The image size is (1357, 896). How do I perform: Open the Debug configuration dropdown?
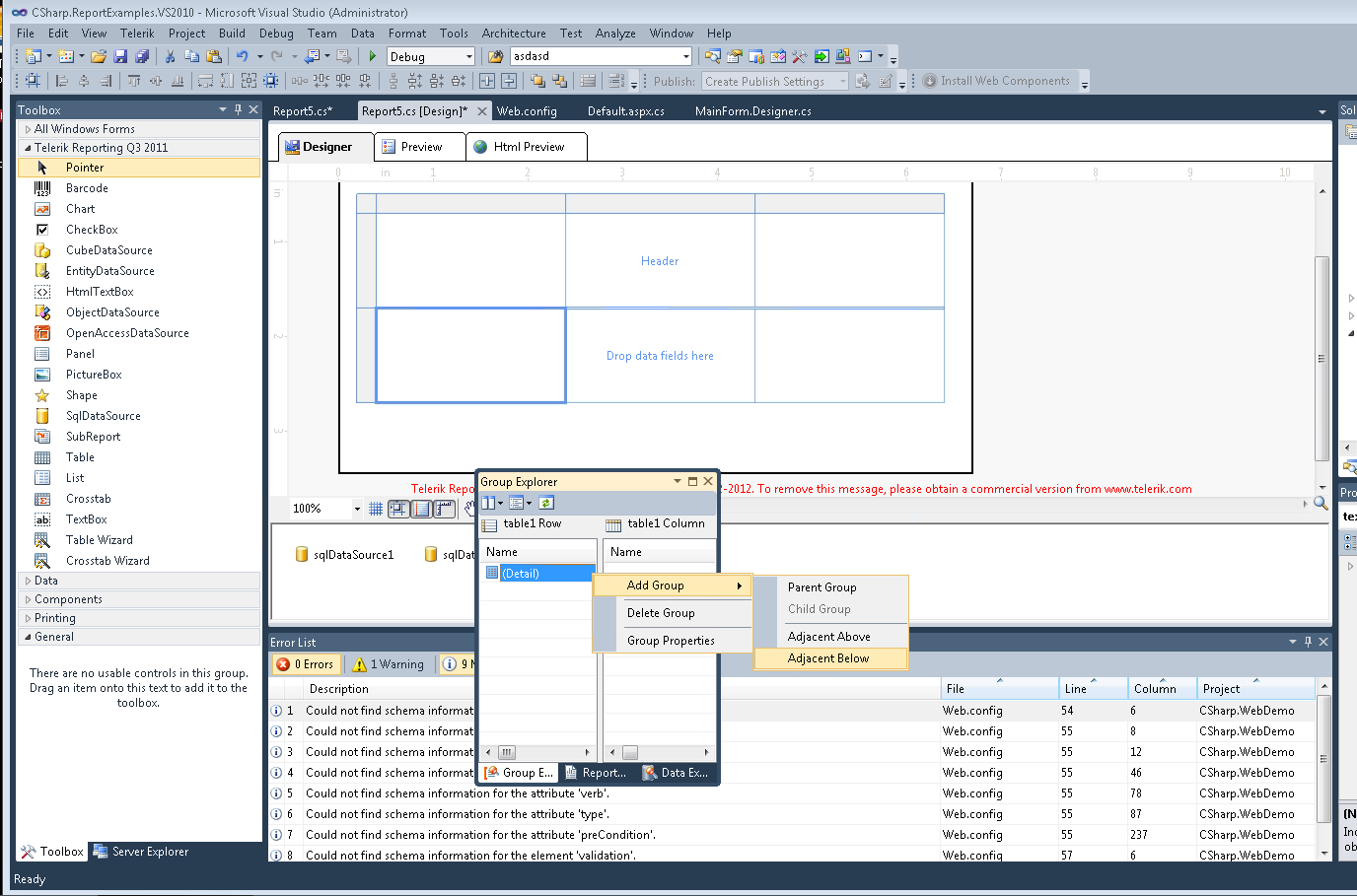coord(469,56)
